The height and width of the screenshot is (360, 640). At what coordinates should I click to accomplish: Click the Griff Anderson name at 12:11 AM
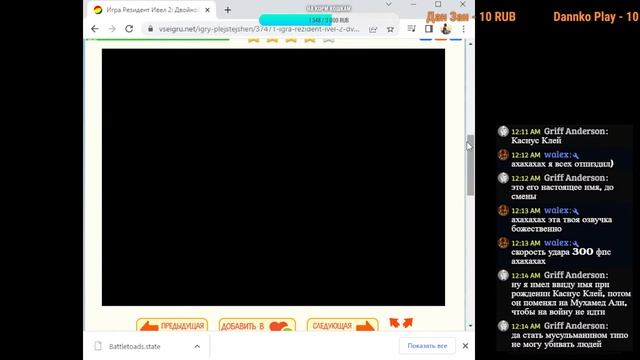tap(576, 131)
